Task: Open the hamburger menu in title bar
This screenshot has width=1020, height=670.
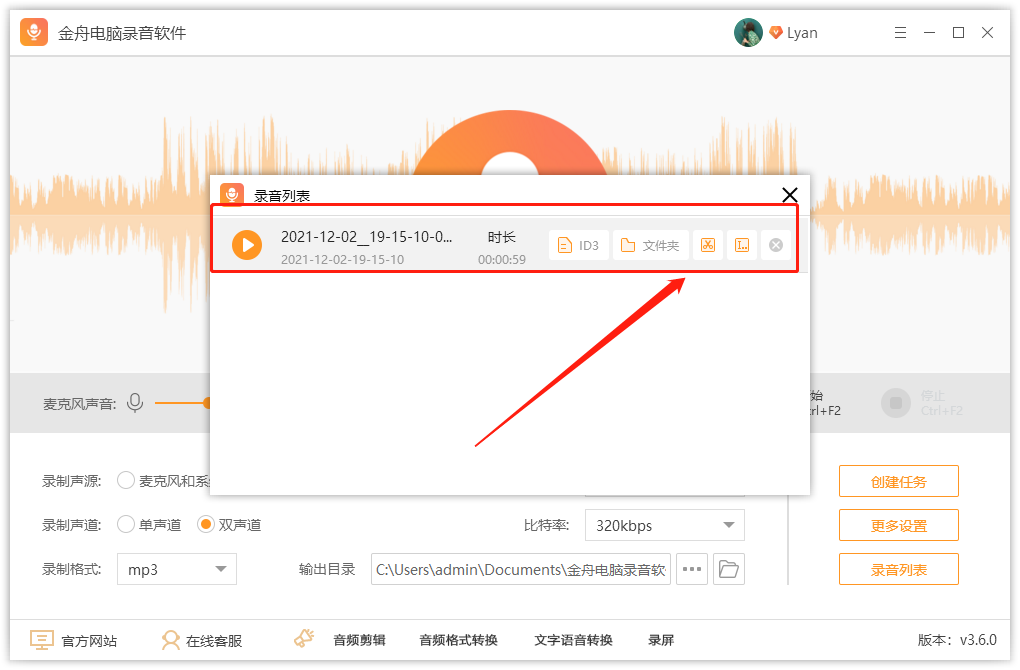Action: pyautogui.click(x=899, y=32)
